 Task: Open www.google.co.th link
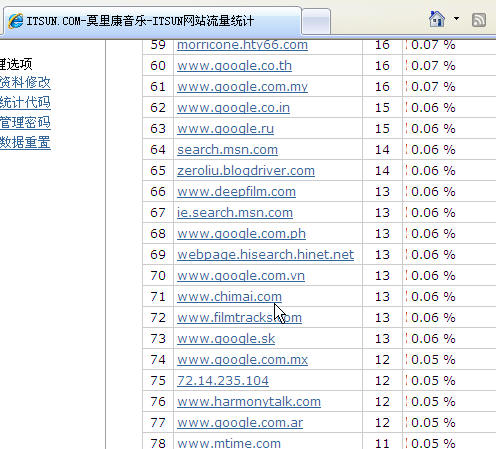pyautogui.click(x=234, y=66)
